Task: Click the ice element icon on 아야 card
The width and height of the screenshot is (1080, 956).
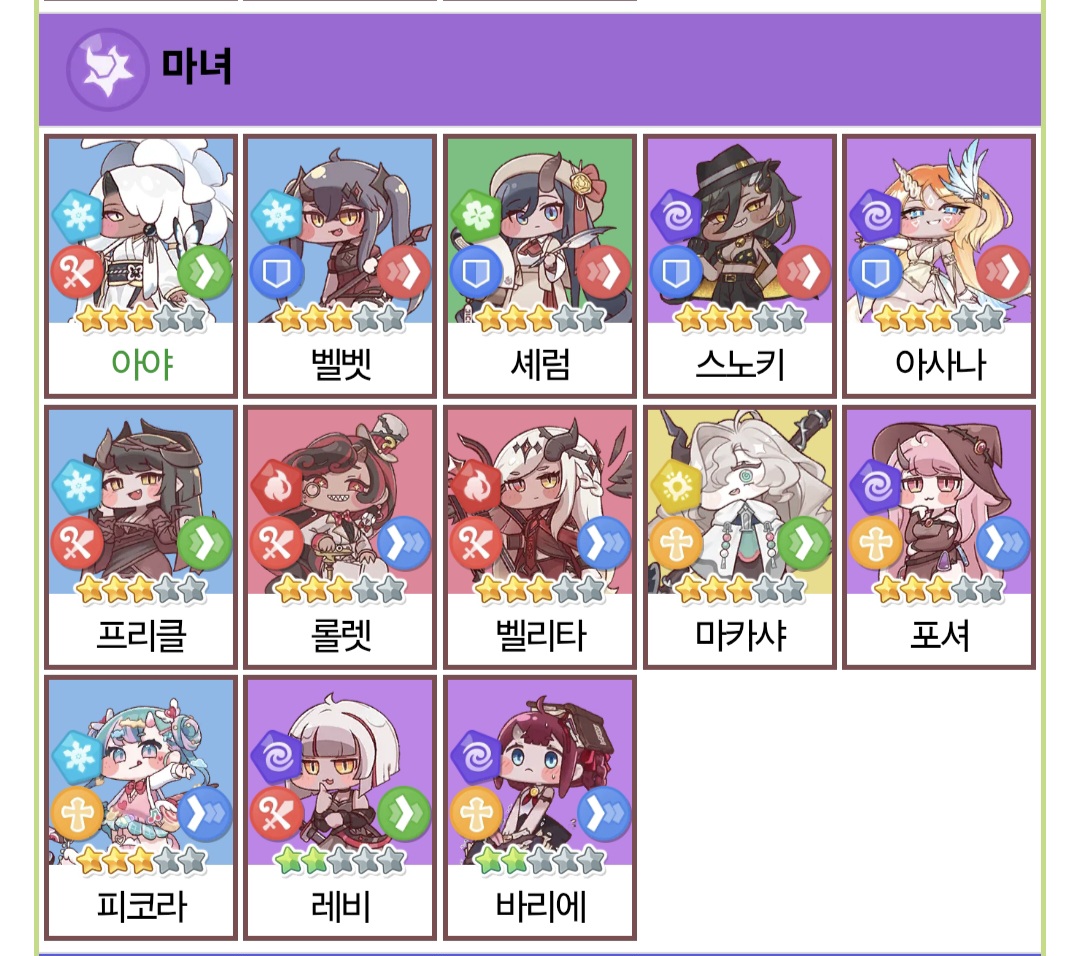Action: pyautogui.click(x=78, y=216)
